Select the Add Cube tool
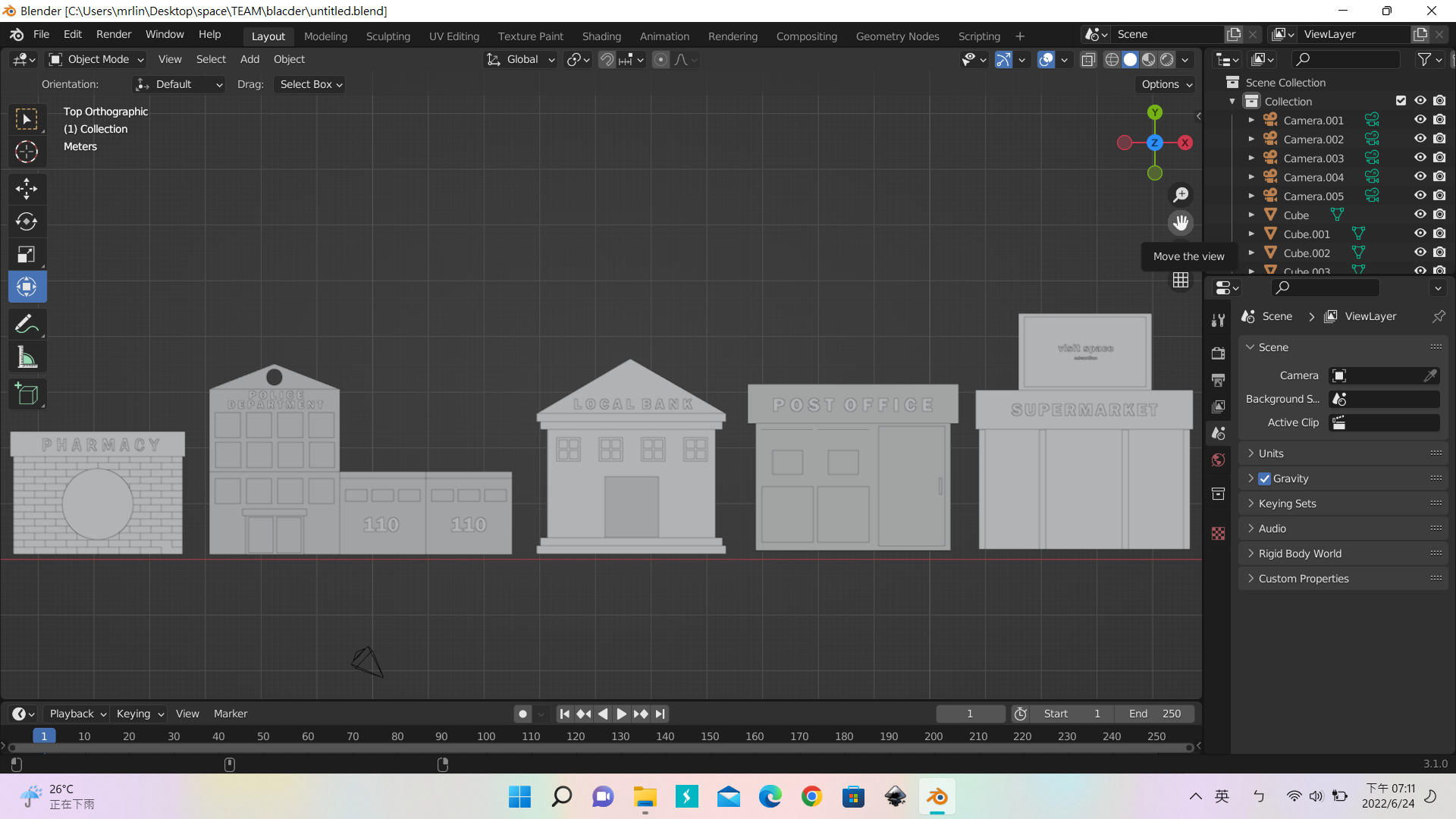 tap(27, 394)
